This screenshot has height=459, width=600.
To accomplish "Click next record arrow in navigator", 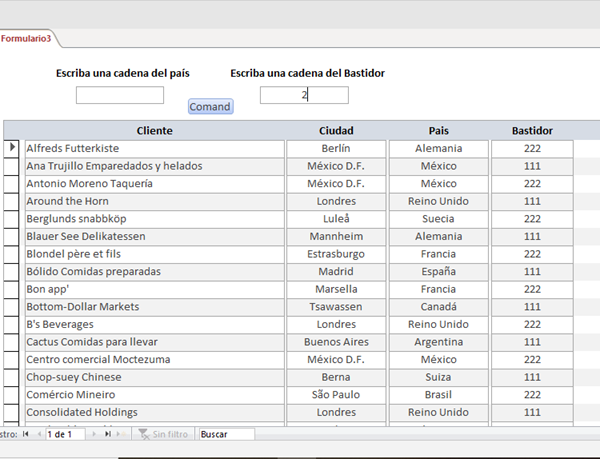I will [x=95, y=434].
